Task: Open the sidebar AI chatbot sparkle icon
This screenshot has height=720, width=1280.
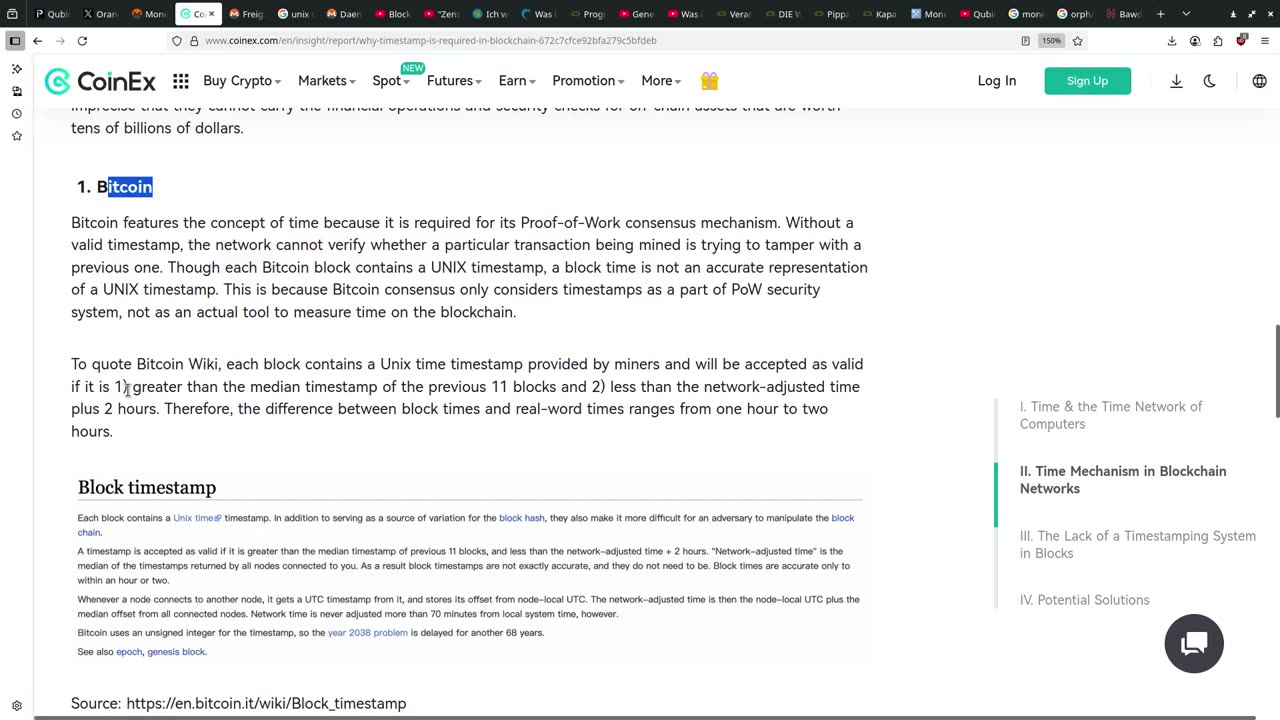Action: 16,68
